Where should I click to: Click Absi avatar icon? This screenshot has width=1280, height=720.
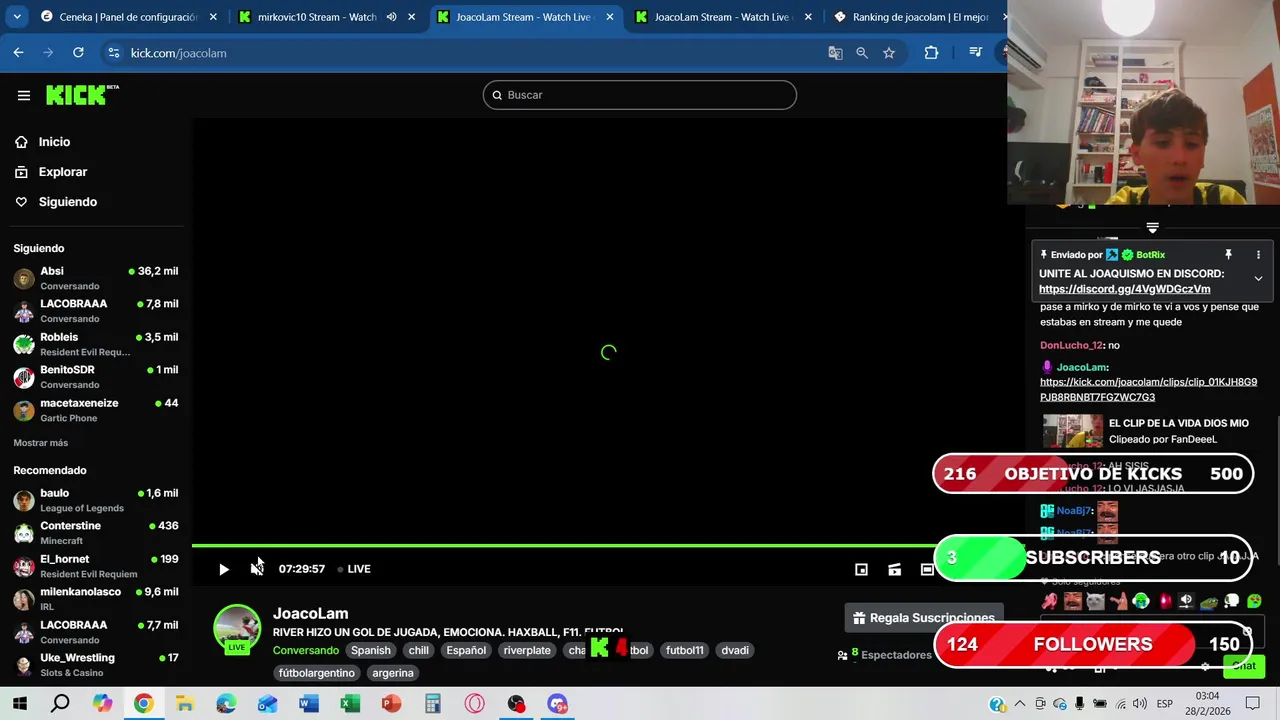pos(24,278)
